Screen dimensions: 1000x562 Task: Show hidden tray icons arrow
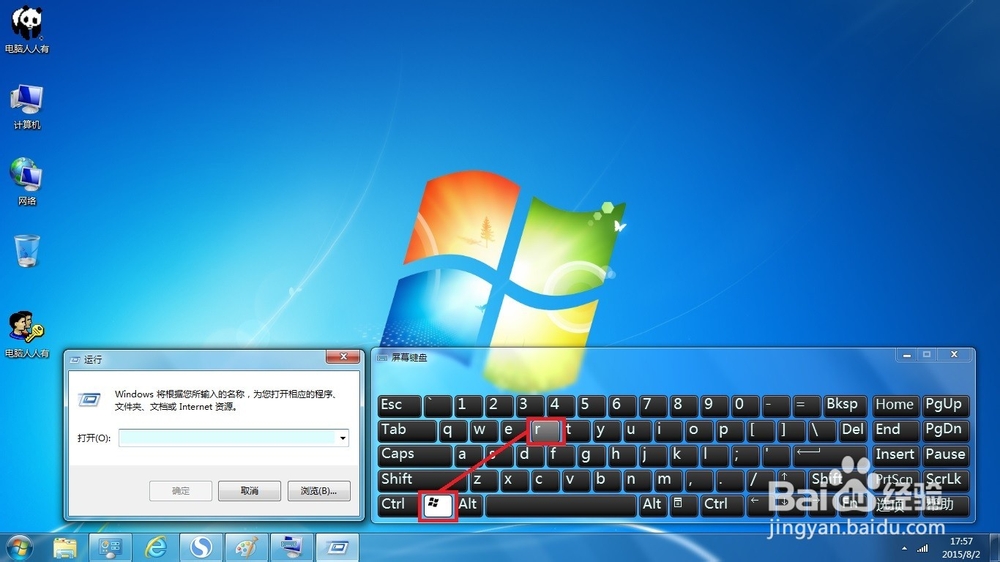coord(904,549)
